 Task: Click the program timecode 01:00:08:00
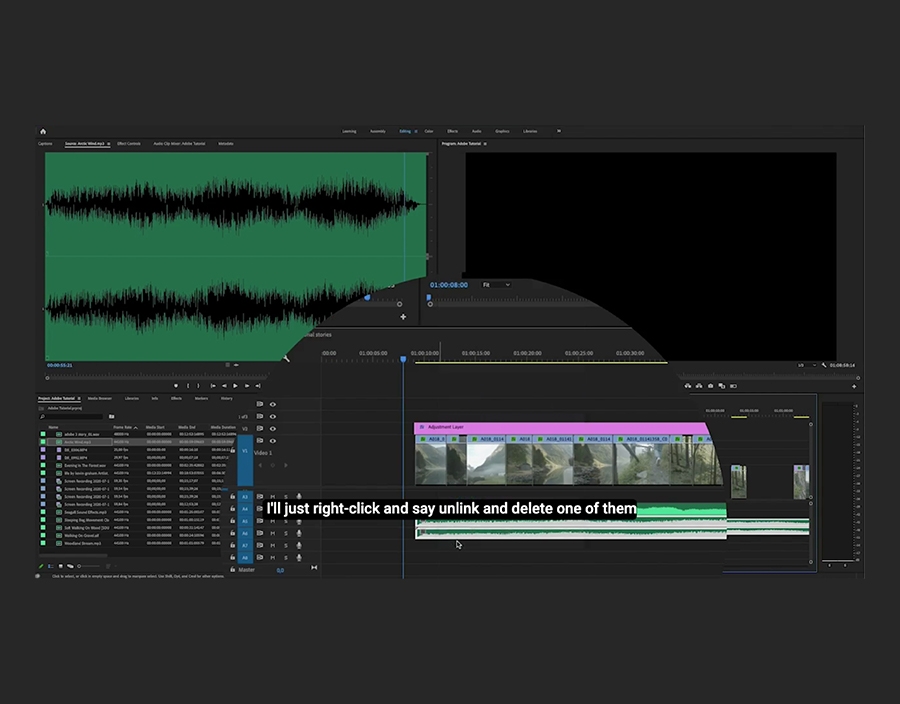tap(449, 285)
